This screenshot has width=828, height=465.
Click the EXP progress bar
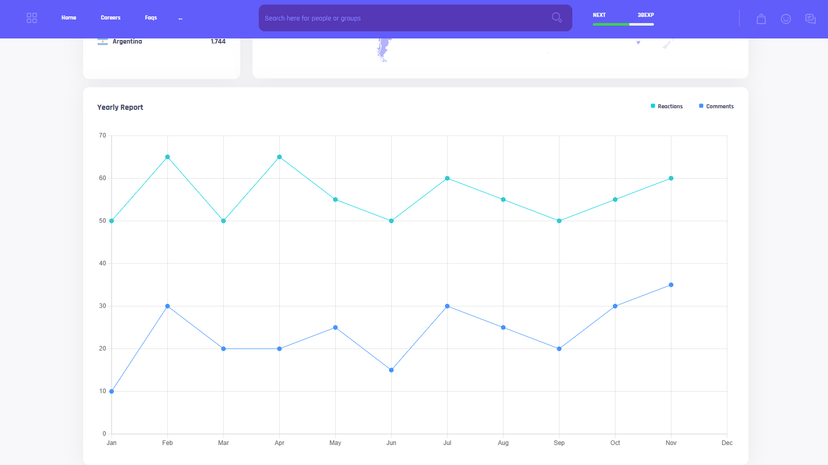pos(623,24)
